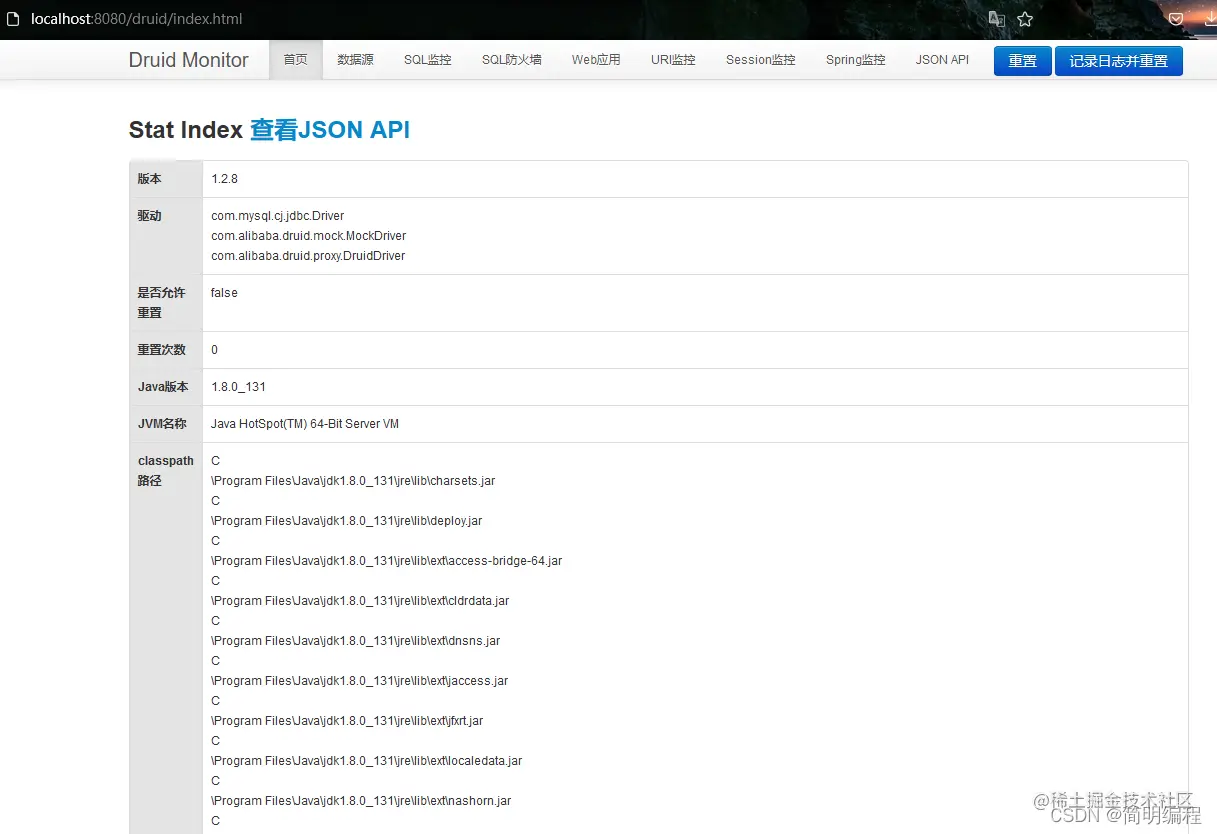Screen dimensions: 1217x834
Task: Select the jaccess.jar classpath line
Action: (359, 681)
